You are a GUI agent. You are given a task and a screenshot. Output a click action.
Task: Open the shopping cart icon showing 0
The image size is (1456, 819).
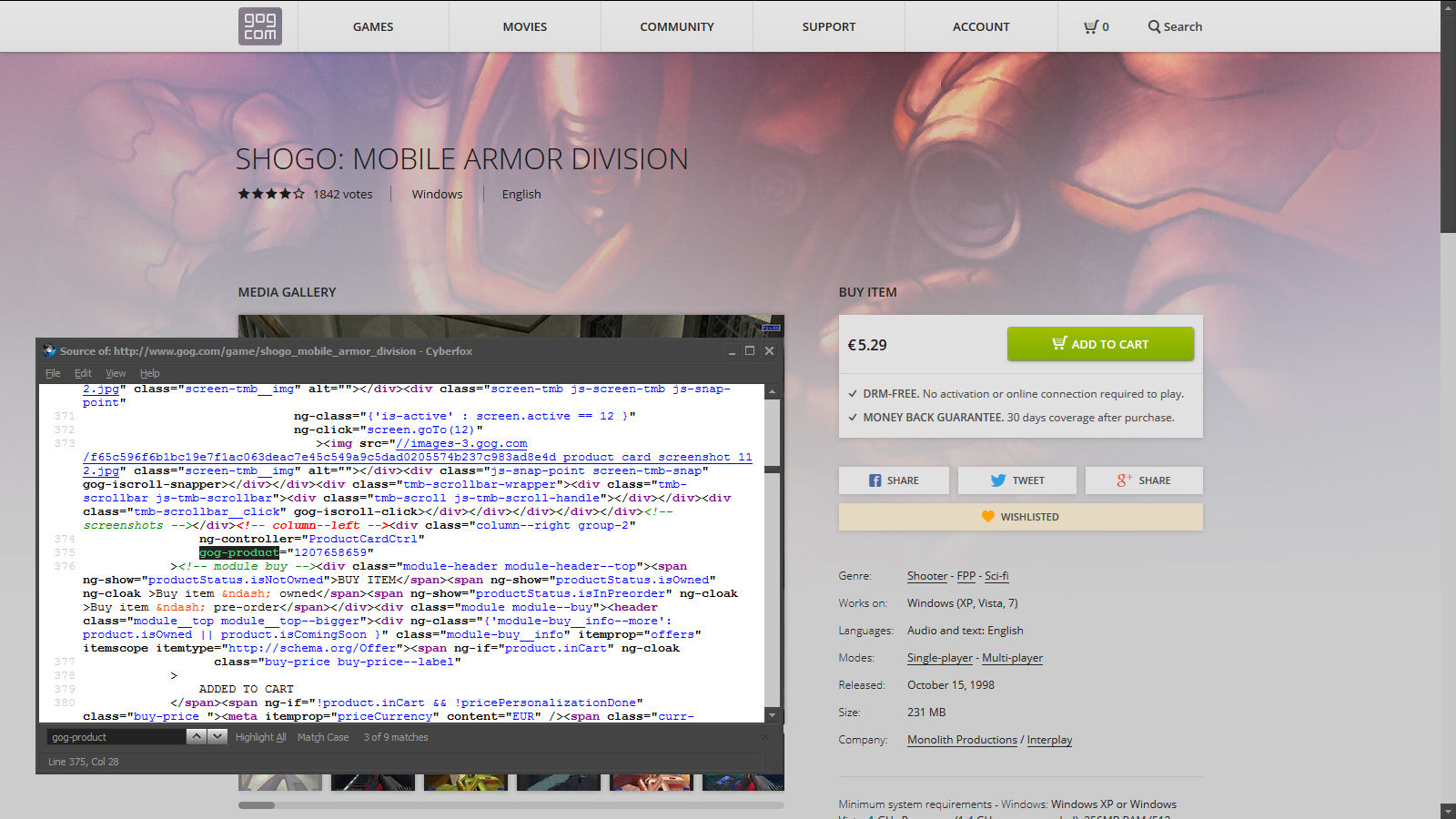coord(1096,26)
